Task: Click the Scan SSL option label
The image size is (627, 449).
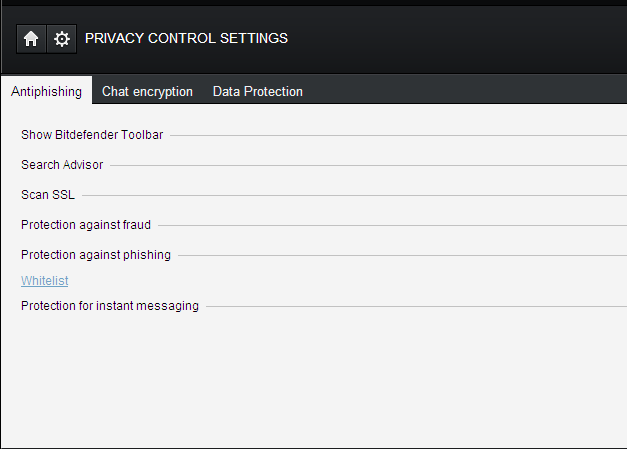Action: coord(48,195)
